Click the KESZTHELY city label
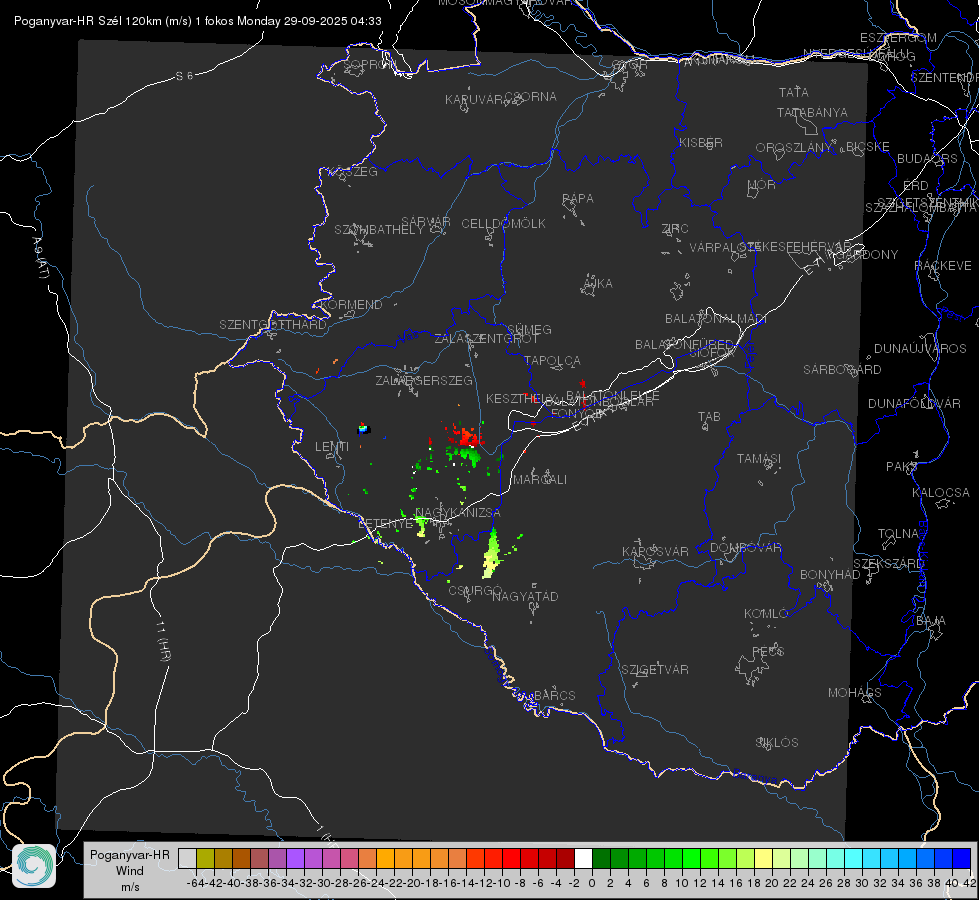 pos(521,398)
